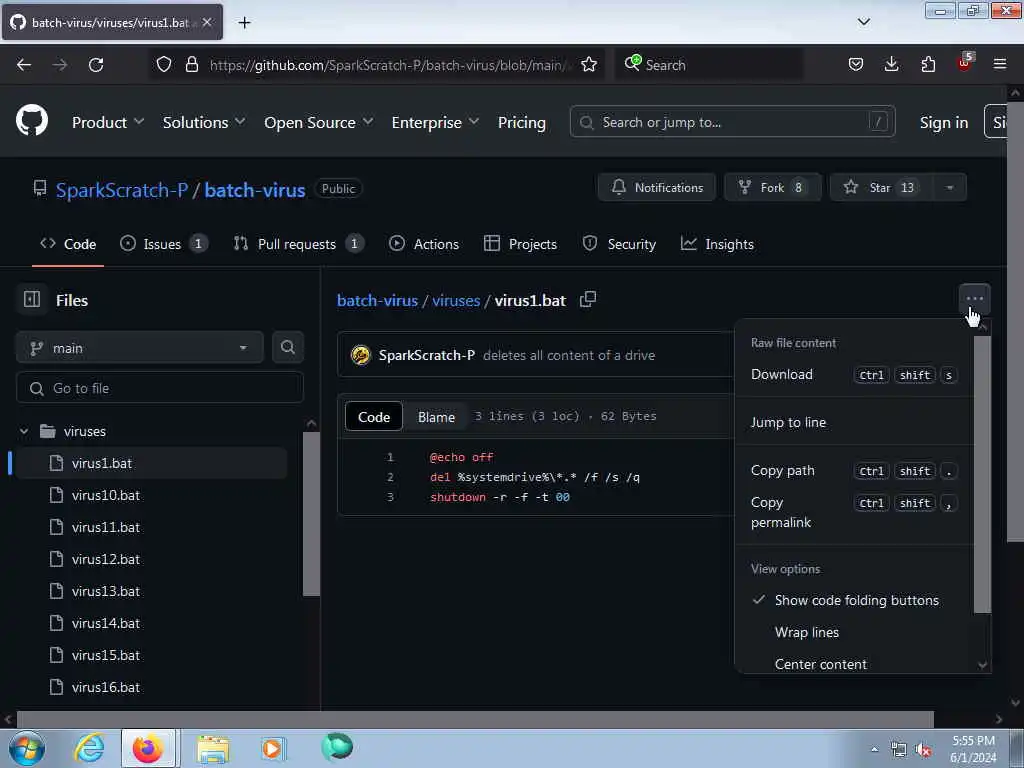1024x768 pixels.
Task: Click the Firefox back arrow
Action: click(24, 65)
